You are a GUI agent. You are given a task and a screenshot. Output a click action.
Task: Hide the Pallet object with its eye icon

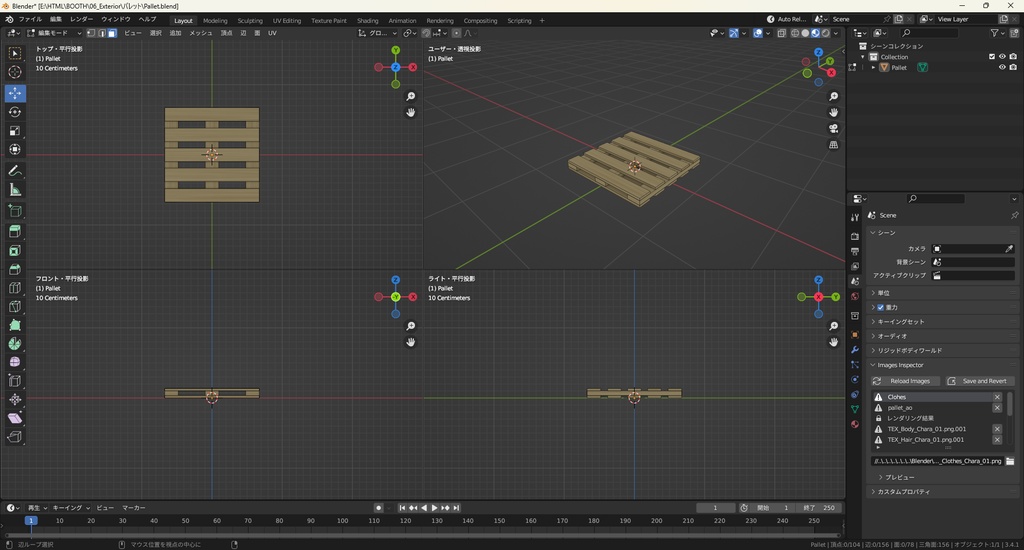pyautogui.click(x=1002, y=68)
